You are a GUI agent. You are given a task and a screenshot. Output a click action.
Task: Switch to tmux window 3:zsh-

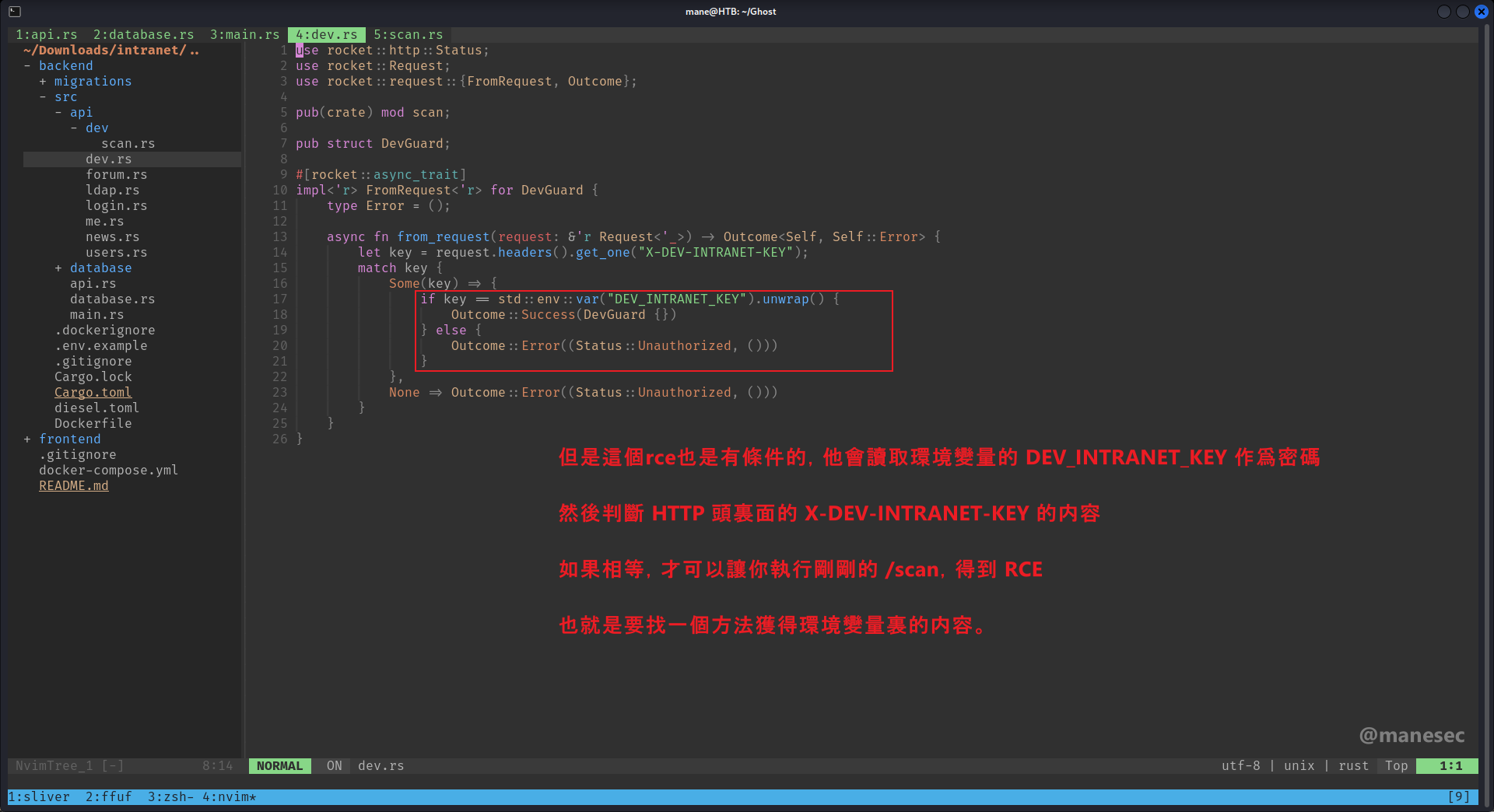(170, 797)
